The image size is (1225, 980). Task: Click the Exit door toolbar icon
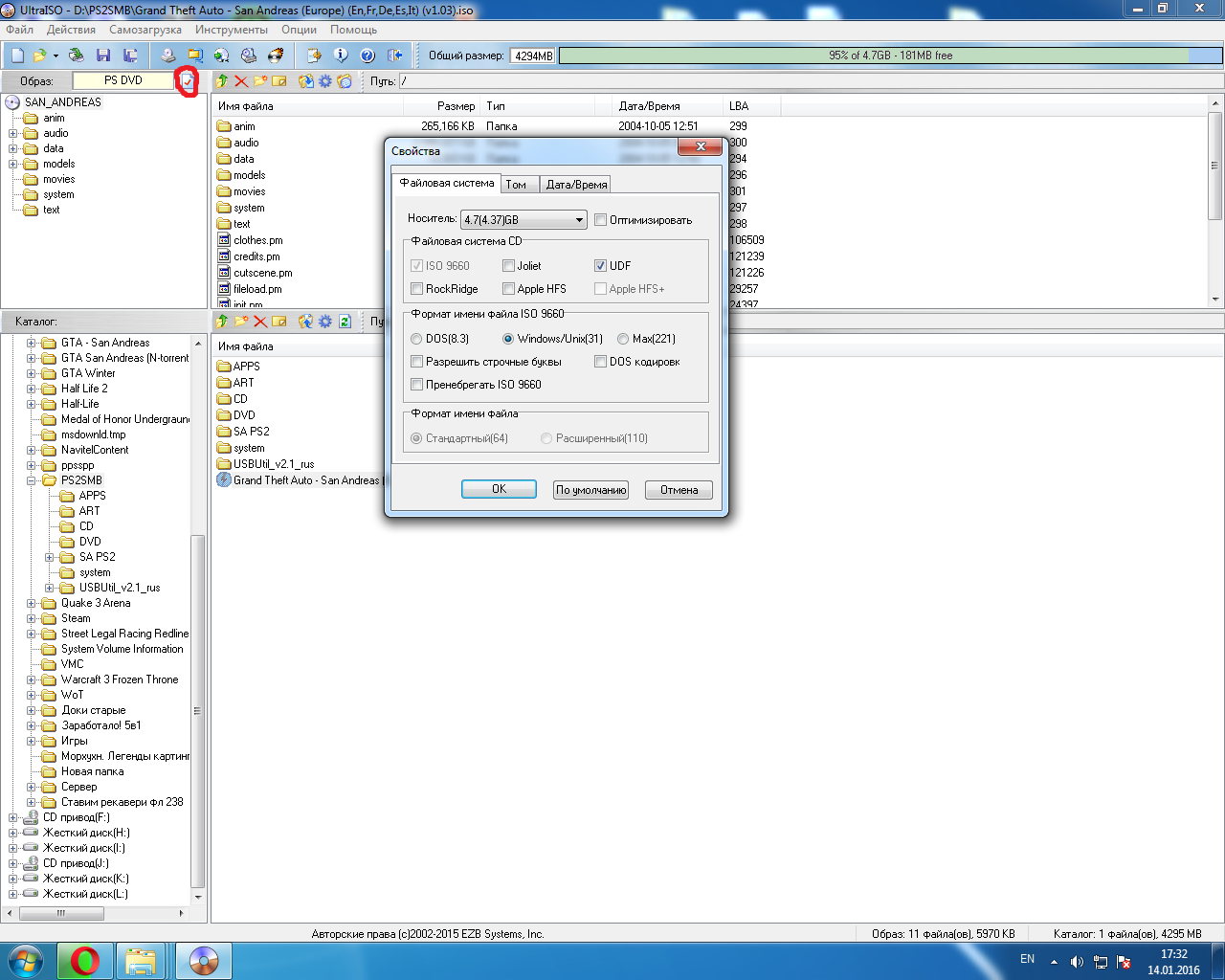393,56
